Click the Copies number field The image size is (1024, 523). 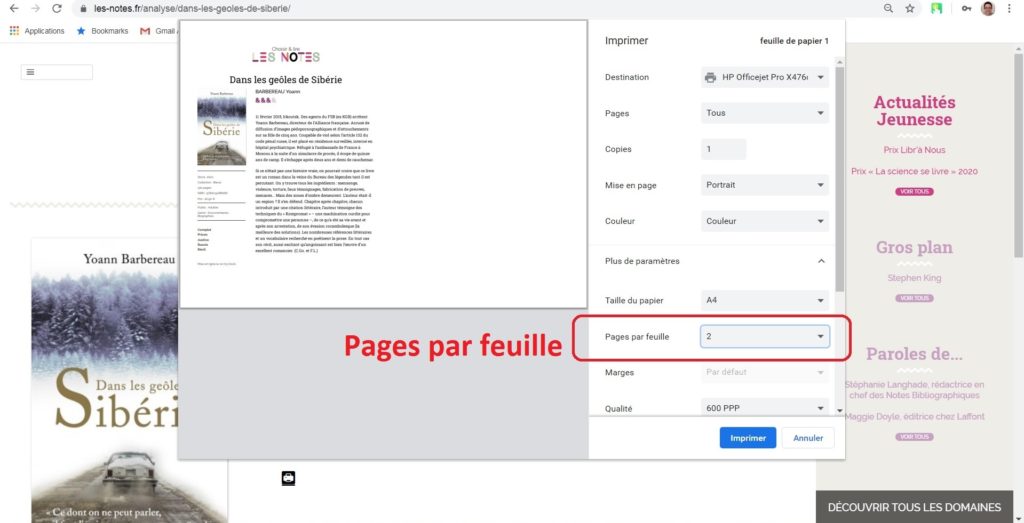coord(723,149)
